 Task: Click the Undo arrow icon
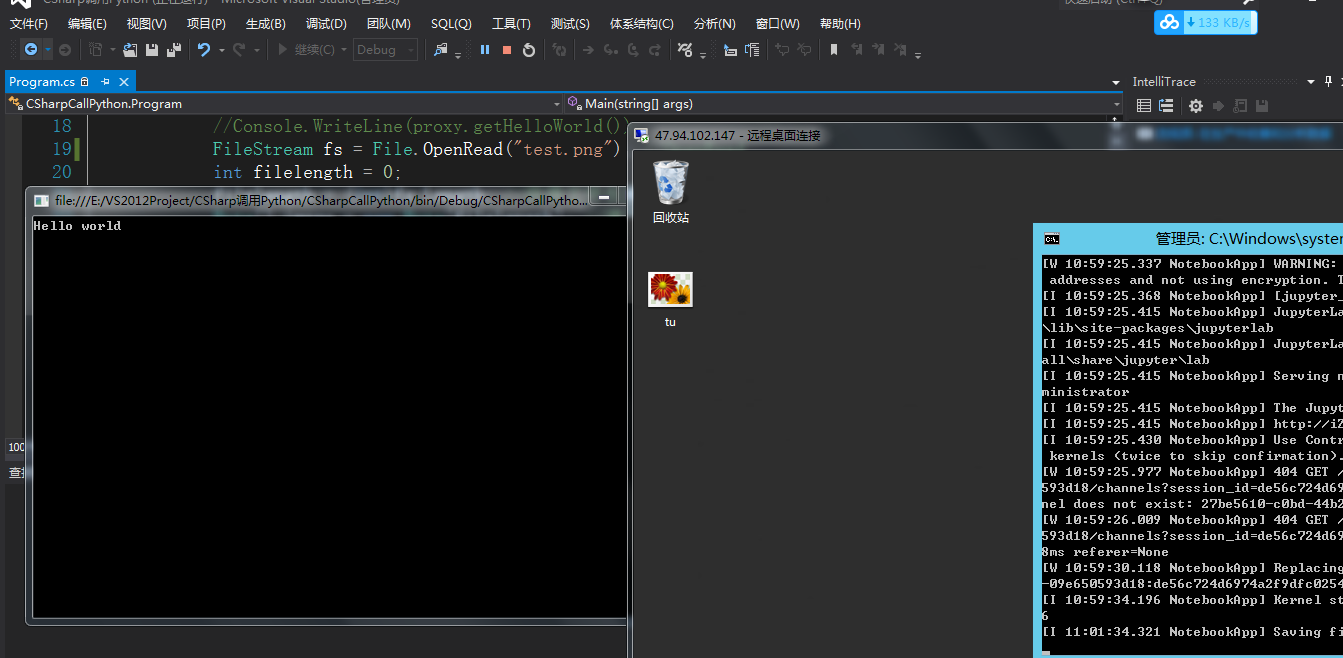(203, 49)
